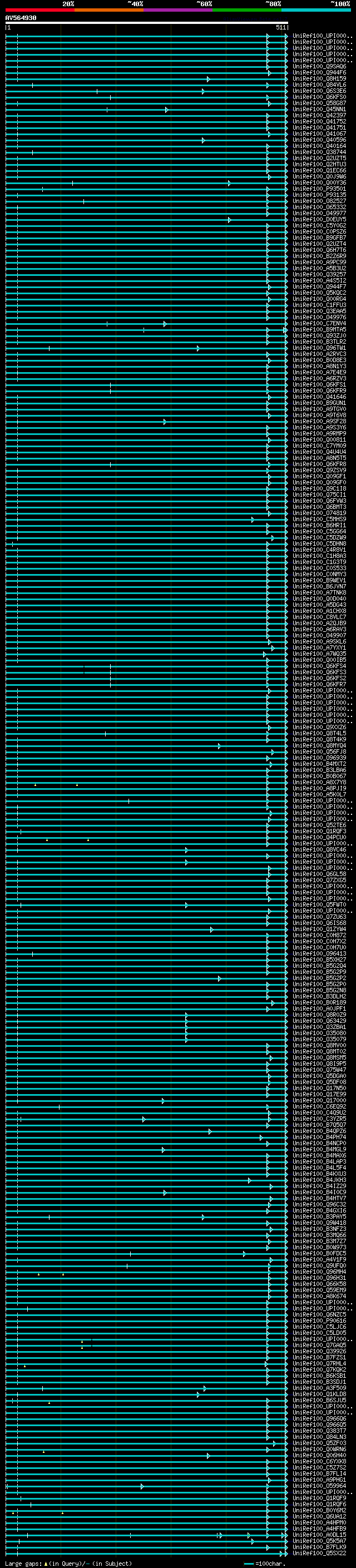Viewport: 356px width, 1568px height.
Task: Select label UniRef100_Q8MYQ4
Action: tap(319, 746)
